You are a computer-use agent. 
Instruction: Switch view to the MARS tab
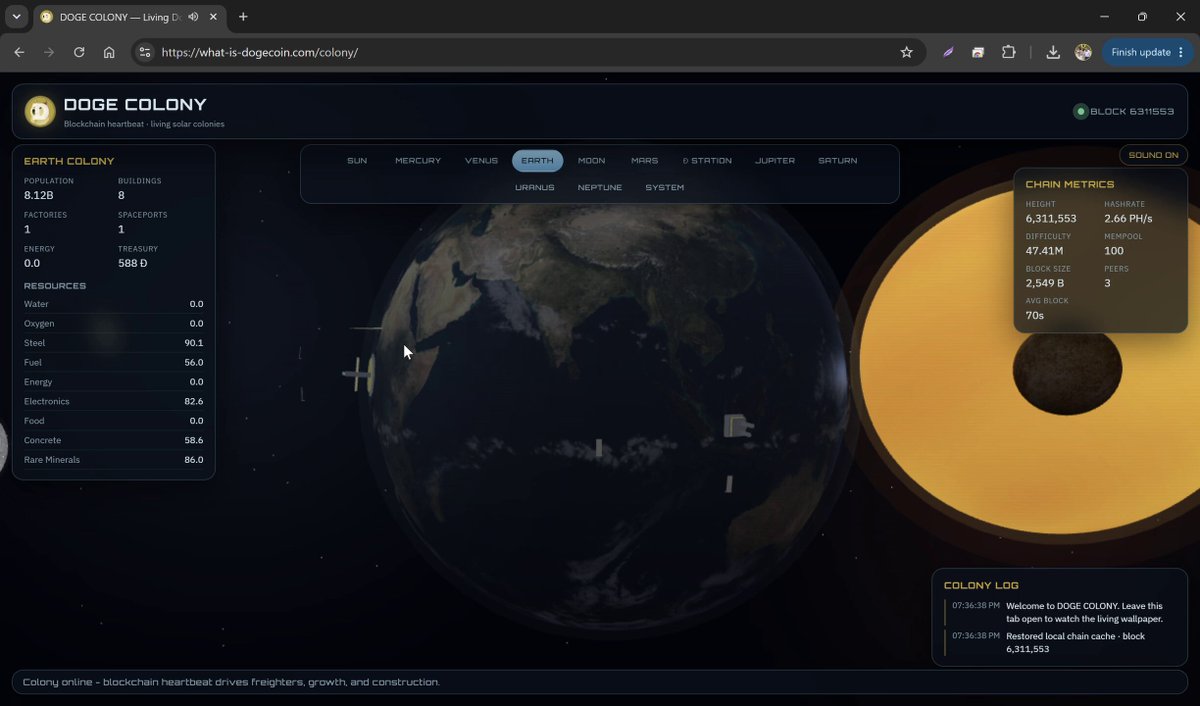click(x=645, y=161)
